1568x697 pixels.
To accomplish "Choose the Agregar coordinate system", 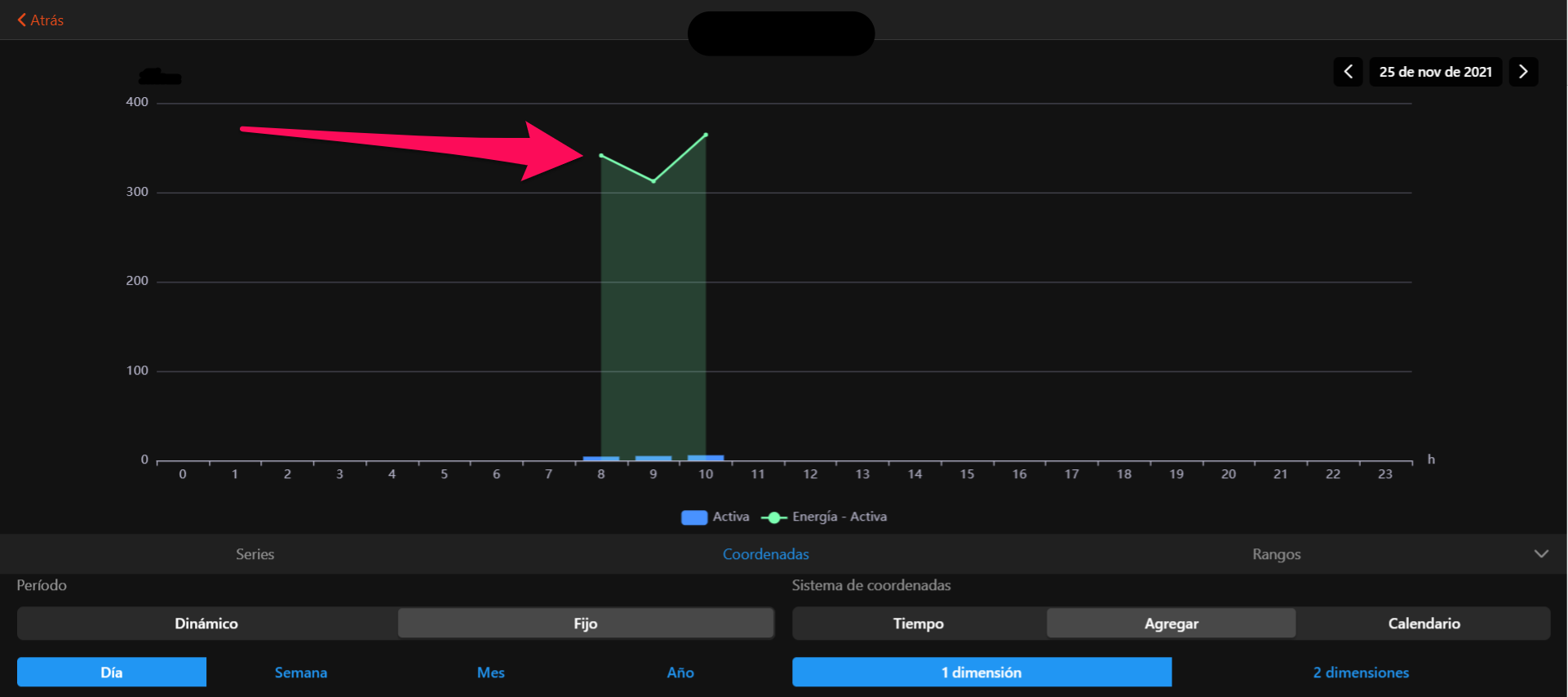I will point(1171,624).
